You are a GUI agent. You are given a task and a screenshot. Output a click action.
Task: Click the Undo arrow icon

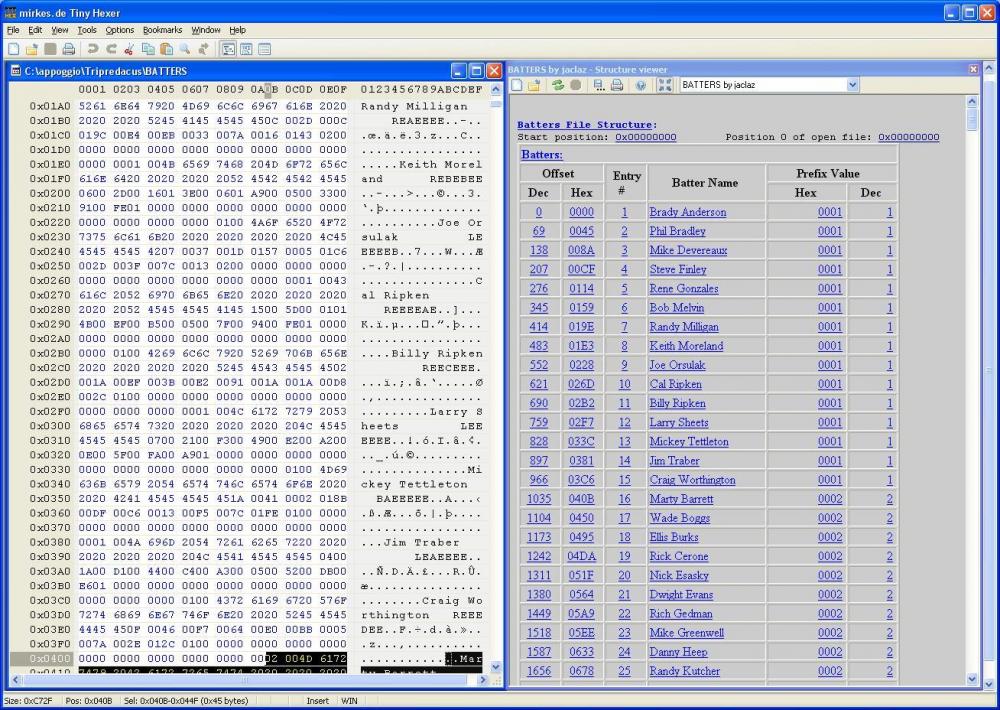[93, 48]
